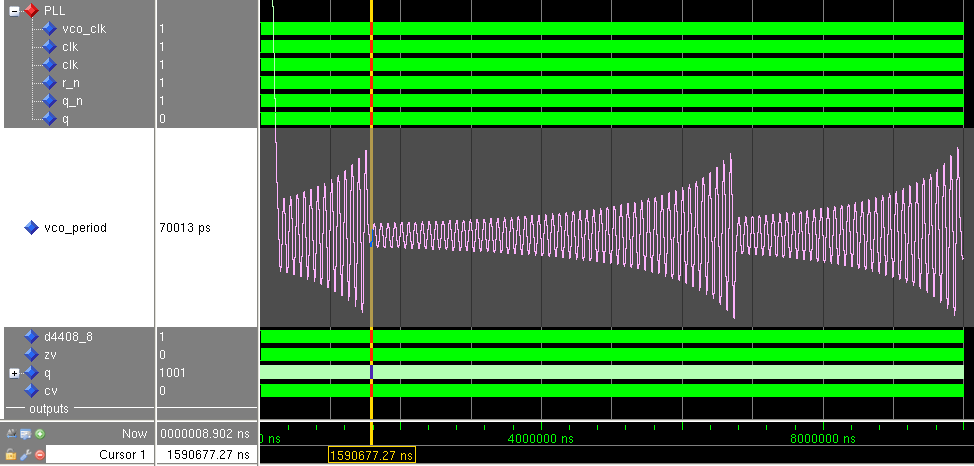Click the cv signal diamond icon
The height and width of the screenshot is (466, 974).
point(31,391)
